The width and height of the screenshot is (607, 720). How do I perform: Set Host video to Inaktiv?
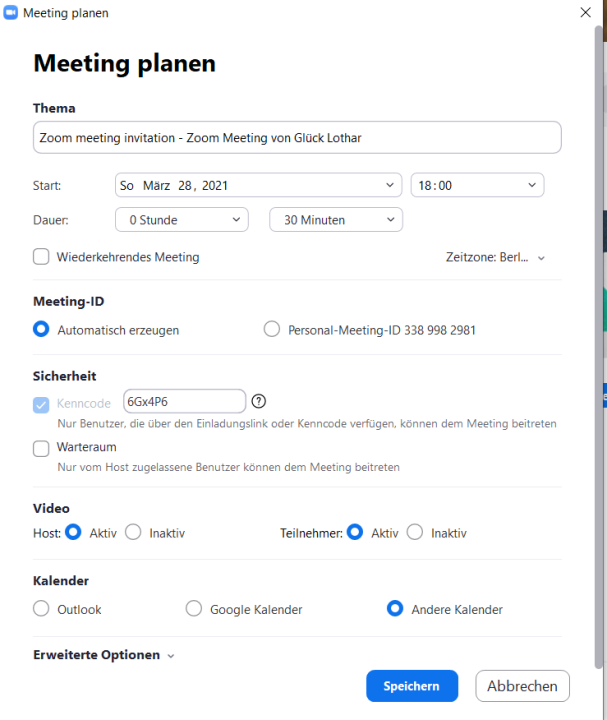pyautogui.click(x=133, y=532)
